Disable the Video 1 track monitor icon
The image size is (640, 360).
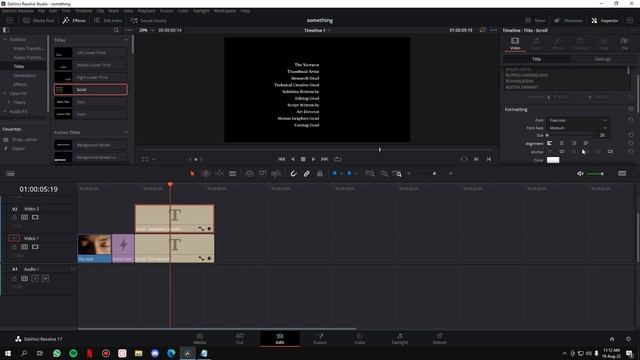[x=35, y=247]
